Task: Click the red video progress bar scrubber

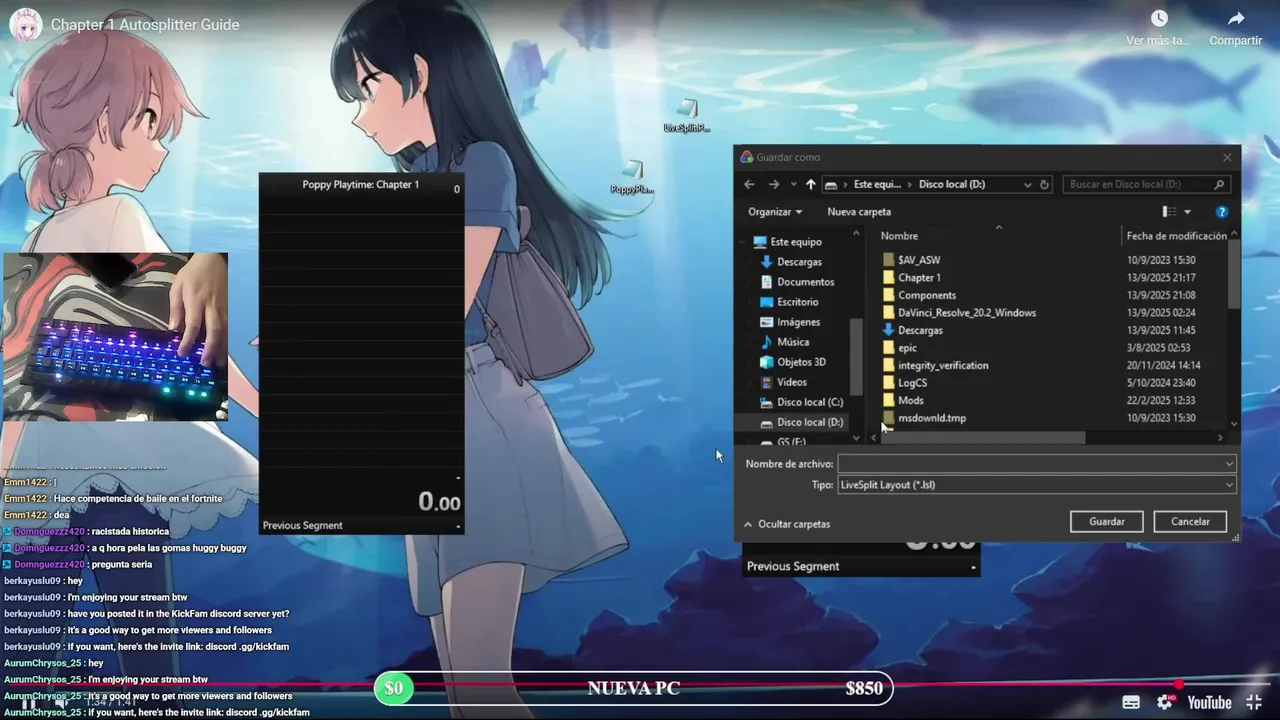Action: click(x=1179, y=685)
